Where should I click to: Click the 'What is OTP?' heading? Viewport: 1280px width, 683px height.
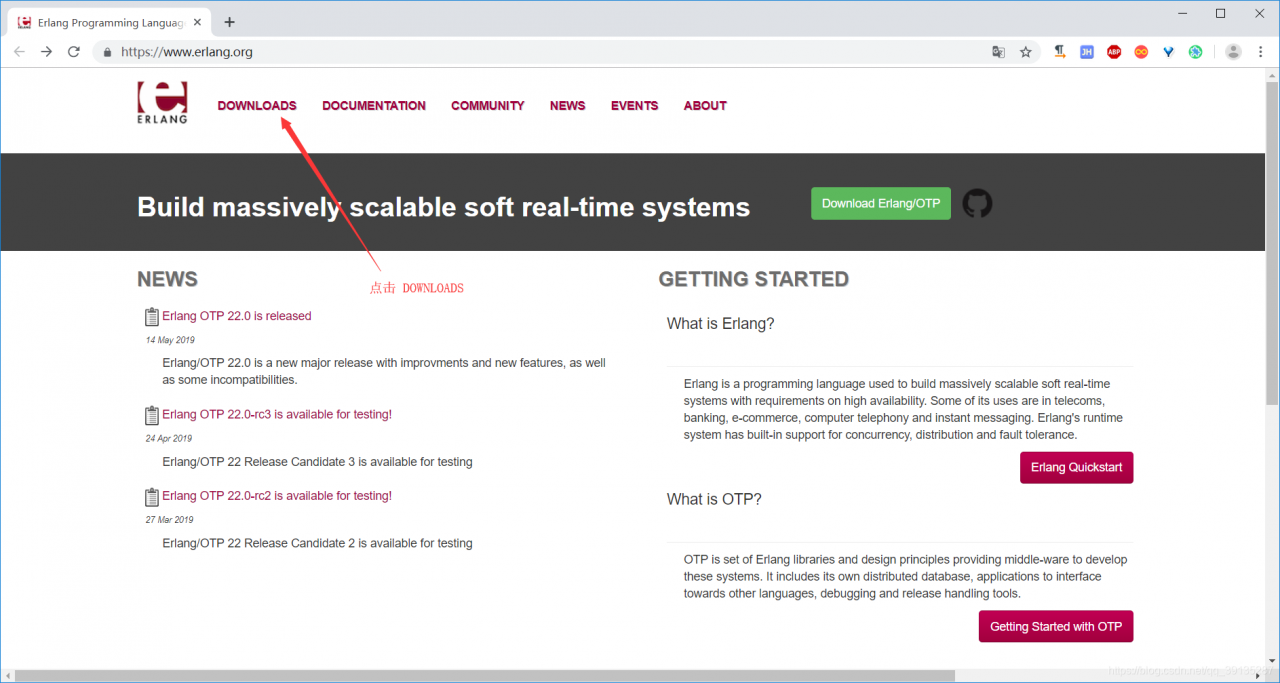(x=714, y=499)
